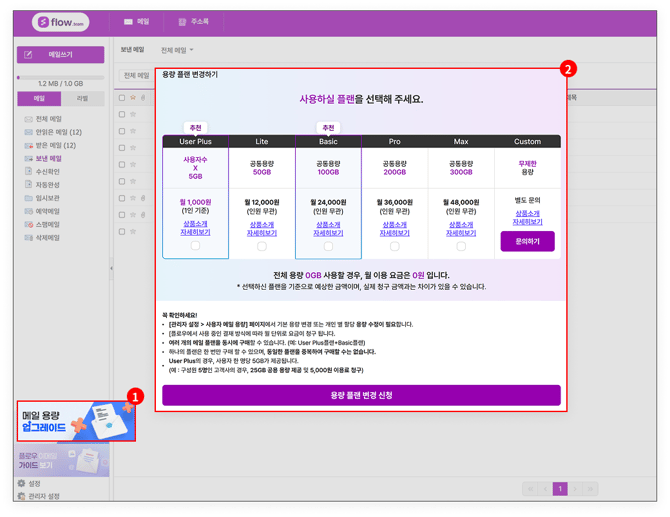Collapse the sidebar using the divider arrow

(x=111, y=268)
